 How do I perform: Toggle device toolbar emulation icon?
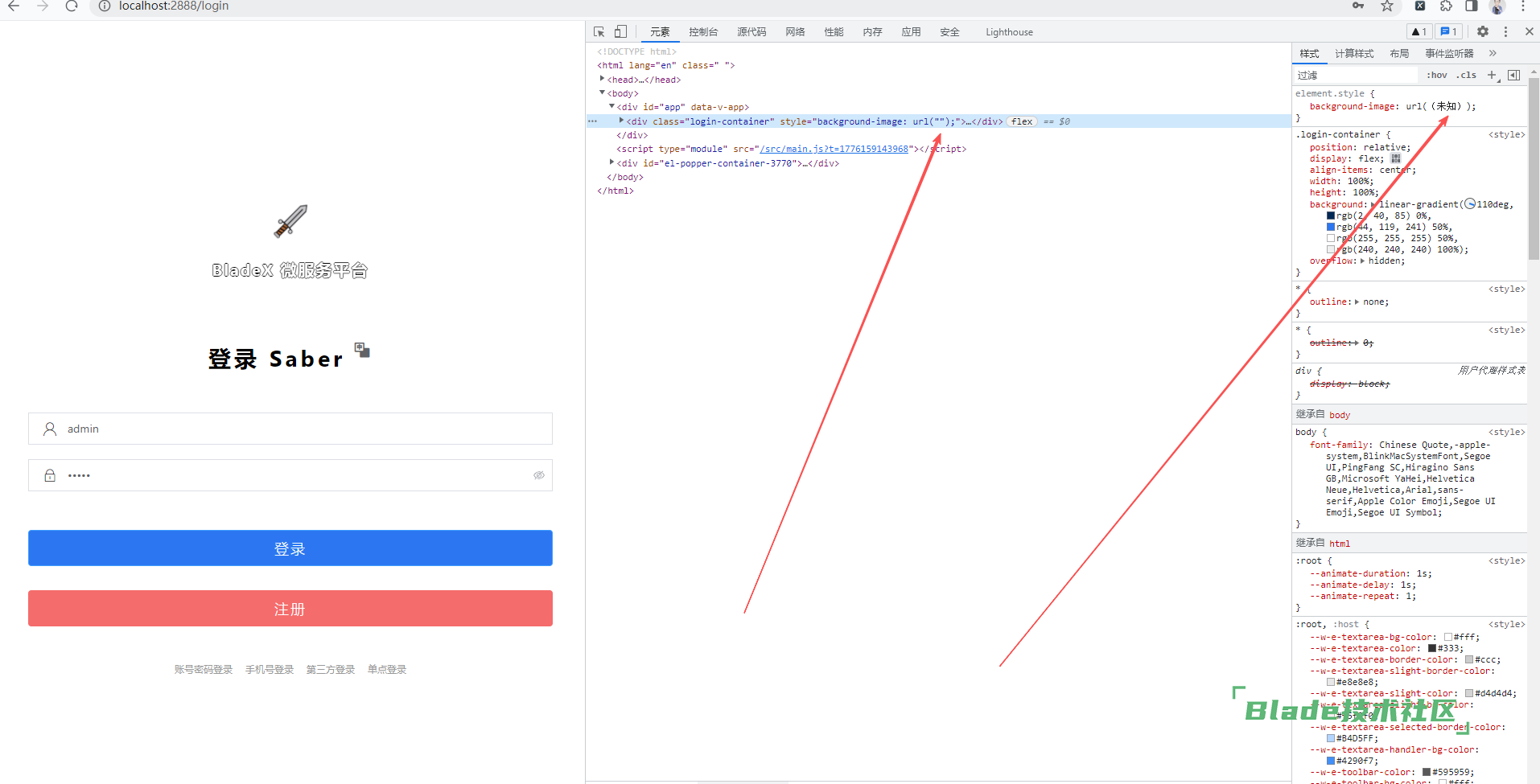(620, 32)
